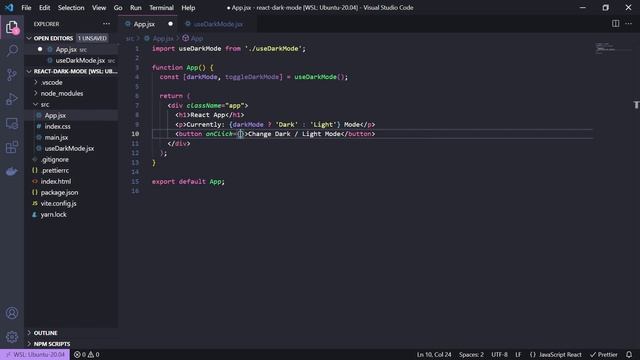Open package.json file
Screen dimensions: 640x360
pyautogui.click(x=59, y=193)
